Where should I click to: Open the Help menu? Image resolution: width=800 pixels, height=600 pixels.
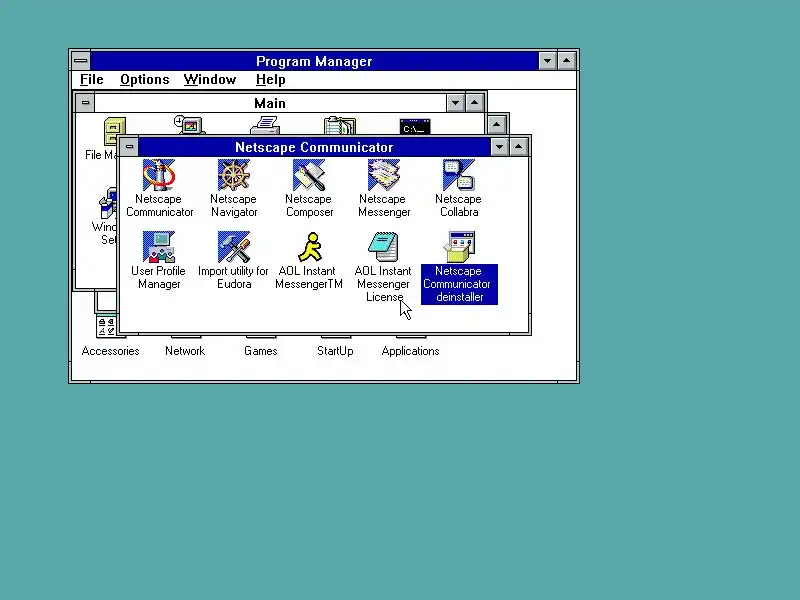[270, 80]
